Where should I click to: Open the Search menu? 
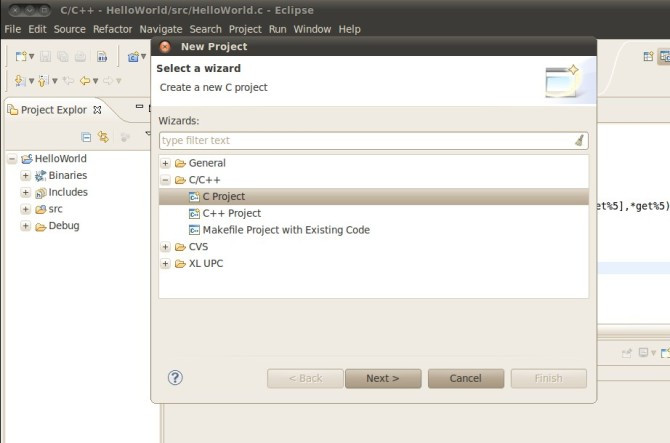(x=206, y=29)
